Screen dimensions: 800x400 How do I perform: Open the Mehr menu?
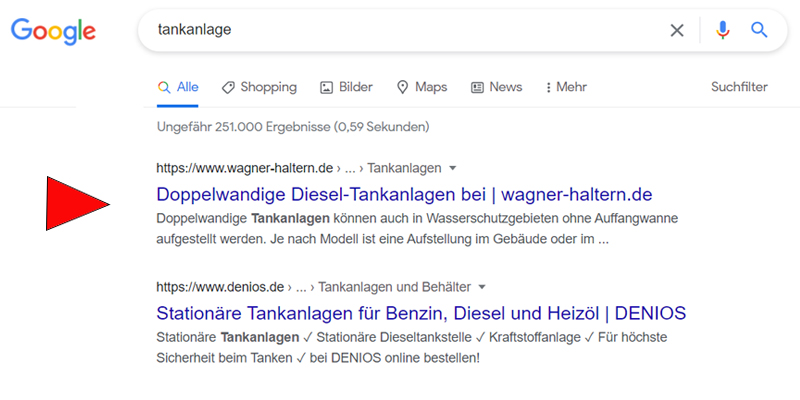tap(566, 87)
